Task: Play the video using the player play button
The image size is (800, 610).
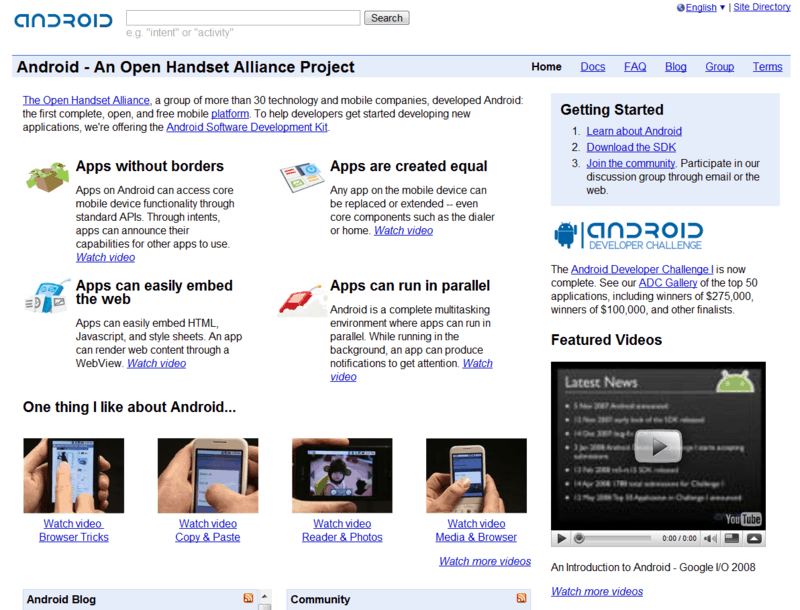Action: (562, 539)
